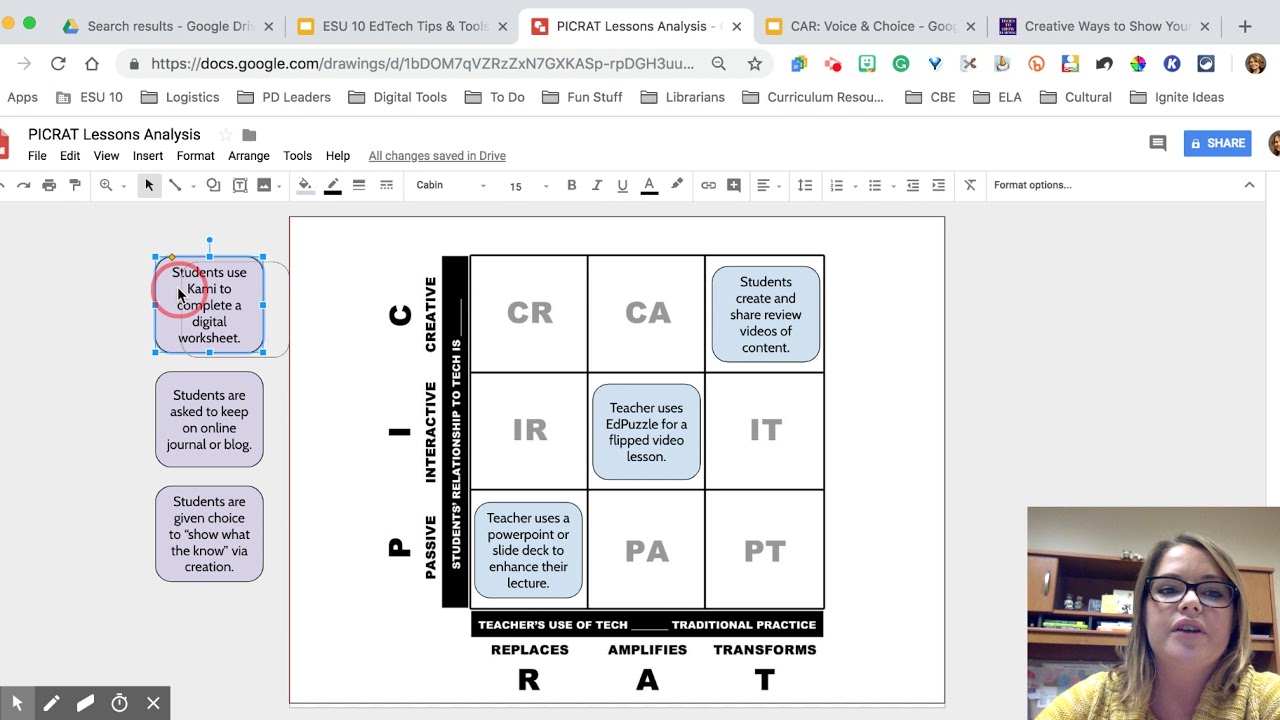
Task: Expand the Numbered list dropdown arrow
Action: point(855,186)
